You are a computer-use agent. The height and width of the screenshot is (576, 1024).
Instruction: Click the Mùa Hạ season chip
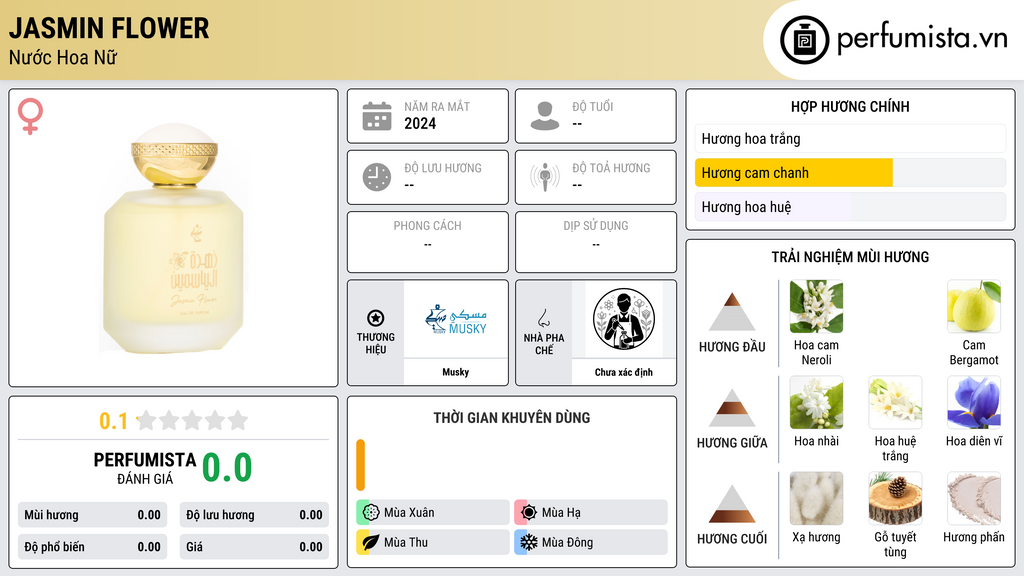pyautogui.click(x=591, y=513)
